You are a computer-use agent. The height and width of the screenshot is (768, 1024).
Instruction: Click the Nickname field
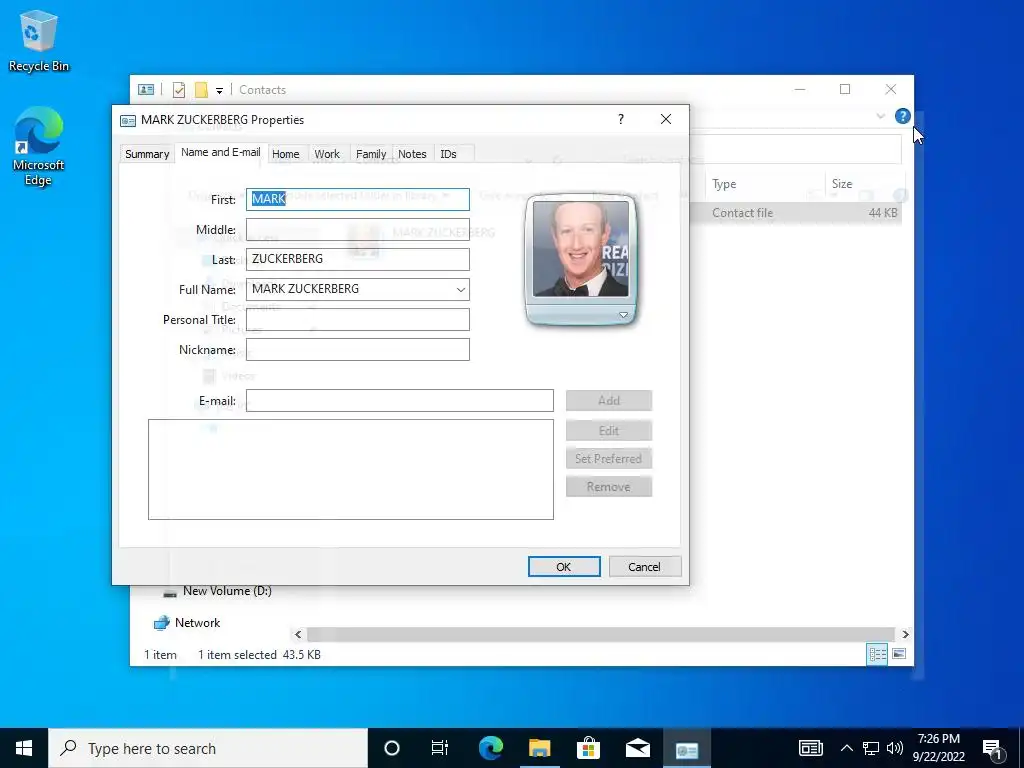point(357,349)
